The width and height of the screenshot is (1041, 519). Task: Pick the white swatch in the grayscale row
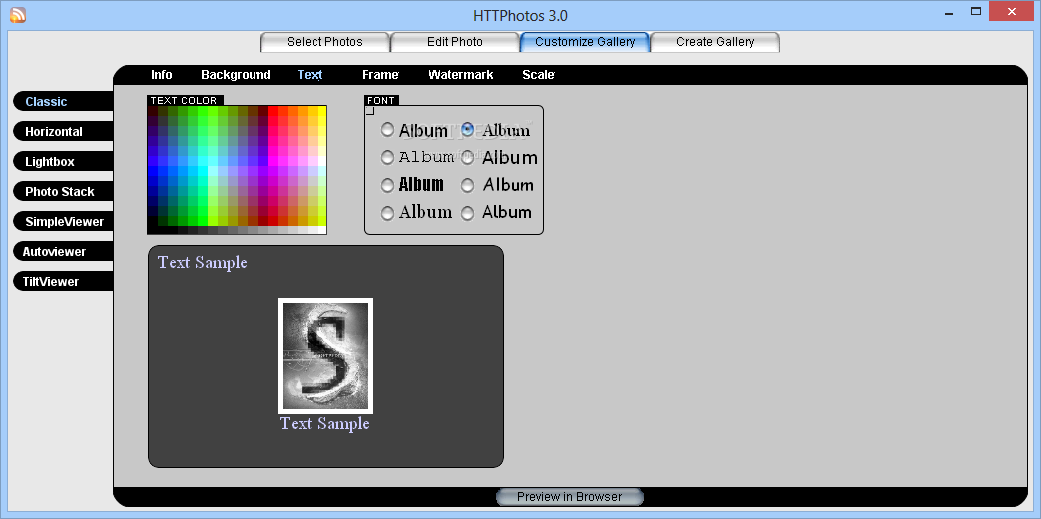[x=321, y=230]
